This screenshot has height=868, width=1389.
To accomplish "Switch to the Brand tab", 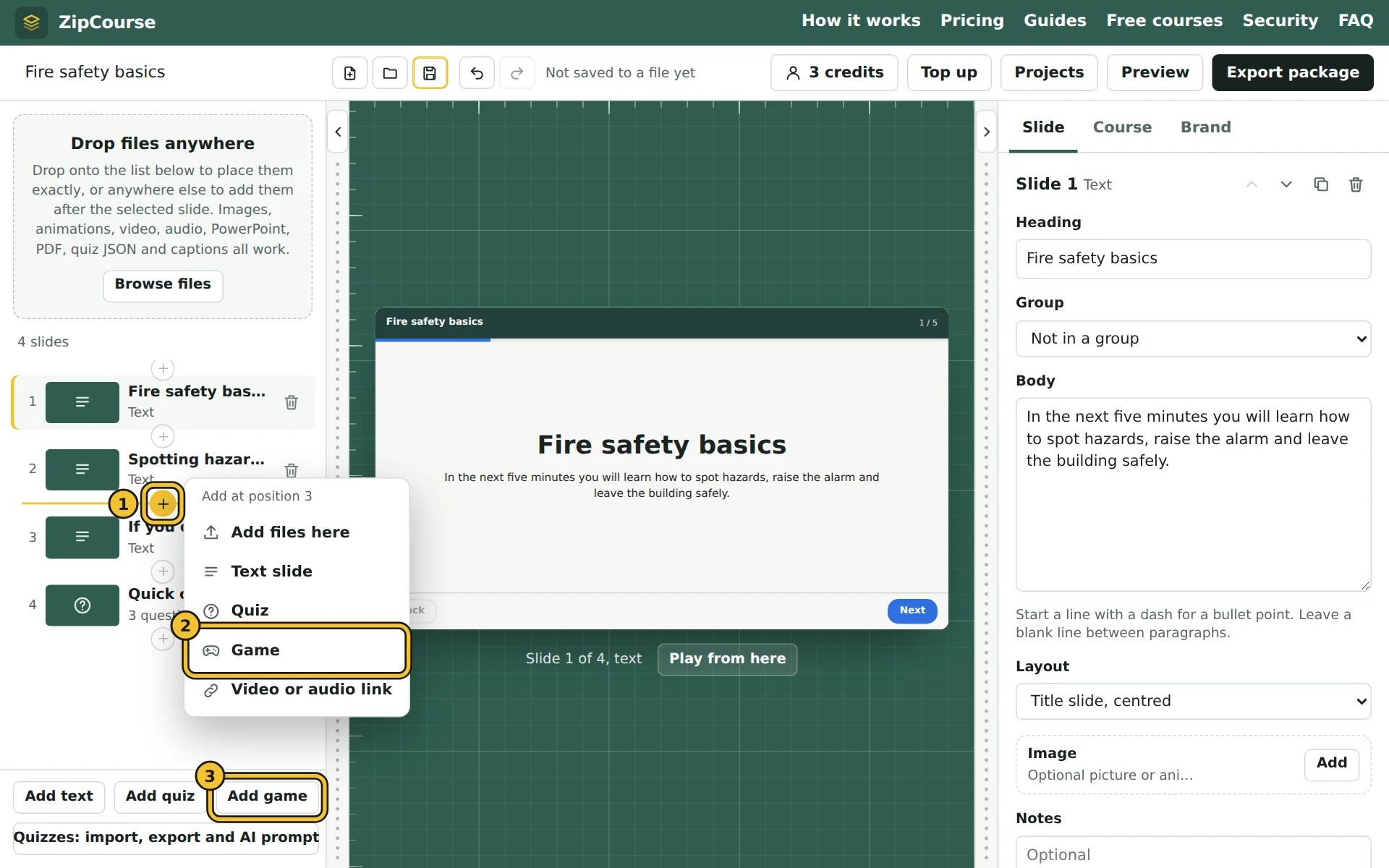I will click(x=1205, y=127).
